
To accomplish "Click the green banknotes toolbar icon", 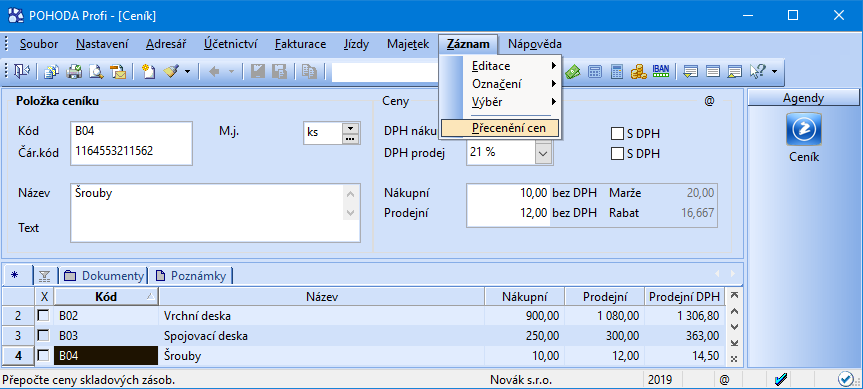I will coord(573,72).
